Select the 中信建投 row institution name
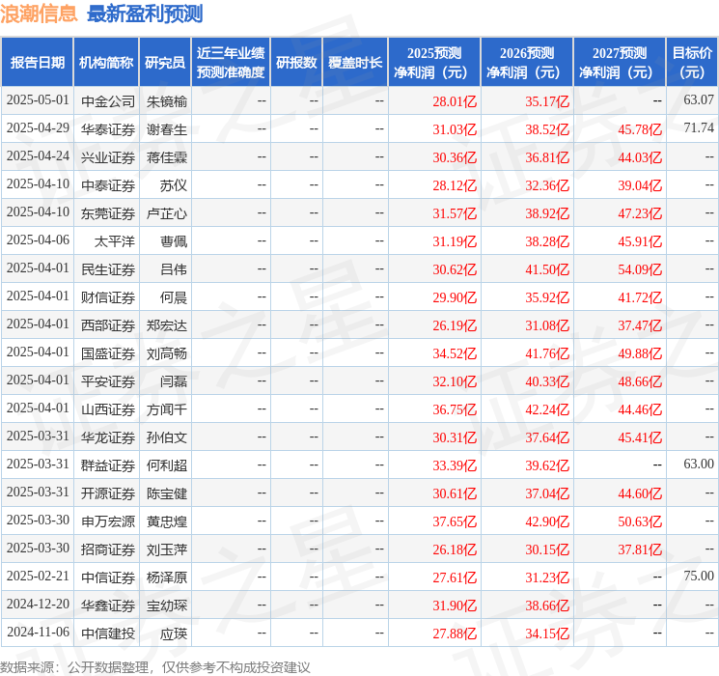Viewport: 719px width, 676px height. [108, 633]
